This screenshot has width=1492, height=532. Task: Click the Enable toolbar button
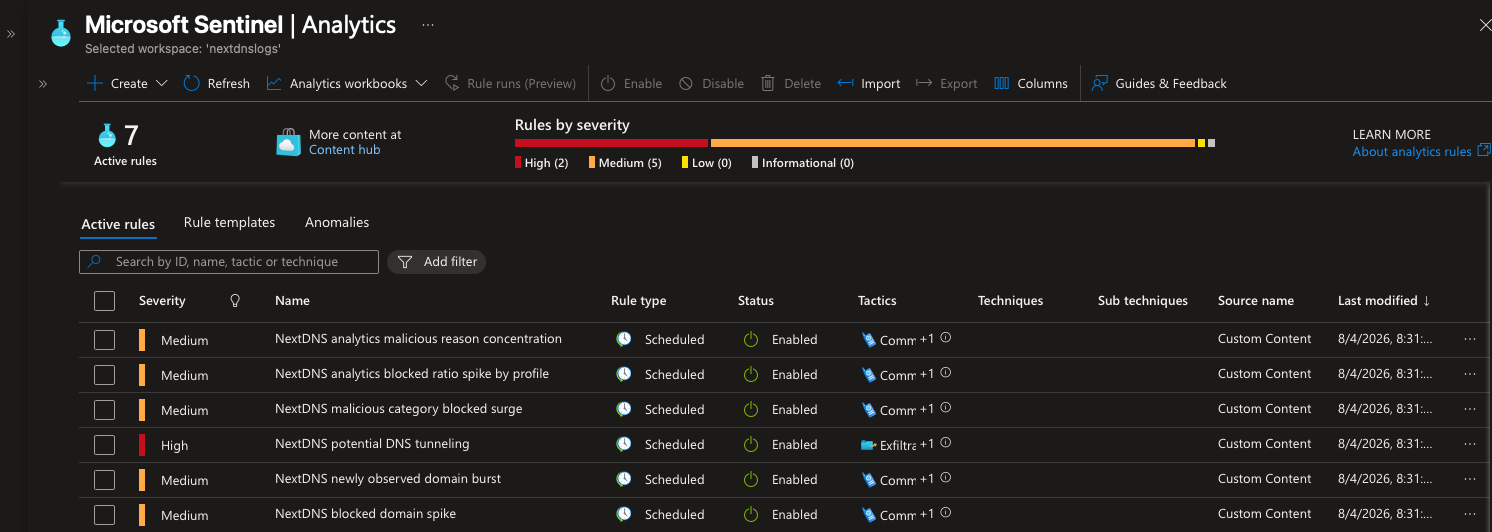pos(631,84)
